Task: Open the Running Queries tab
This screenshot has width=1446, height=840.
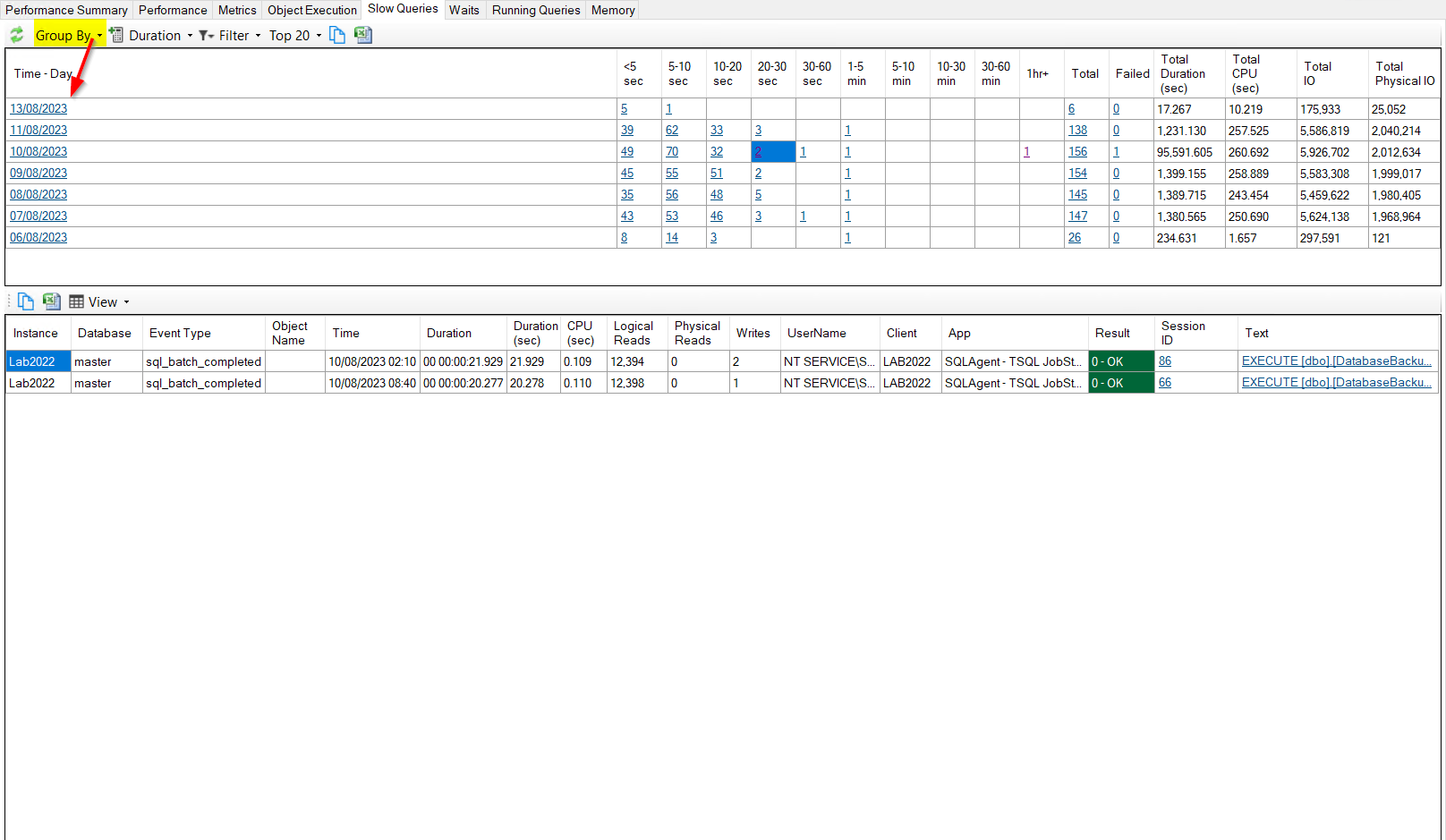Action: (x=535, y=10)
